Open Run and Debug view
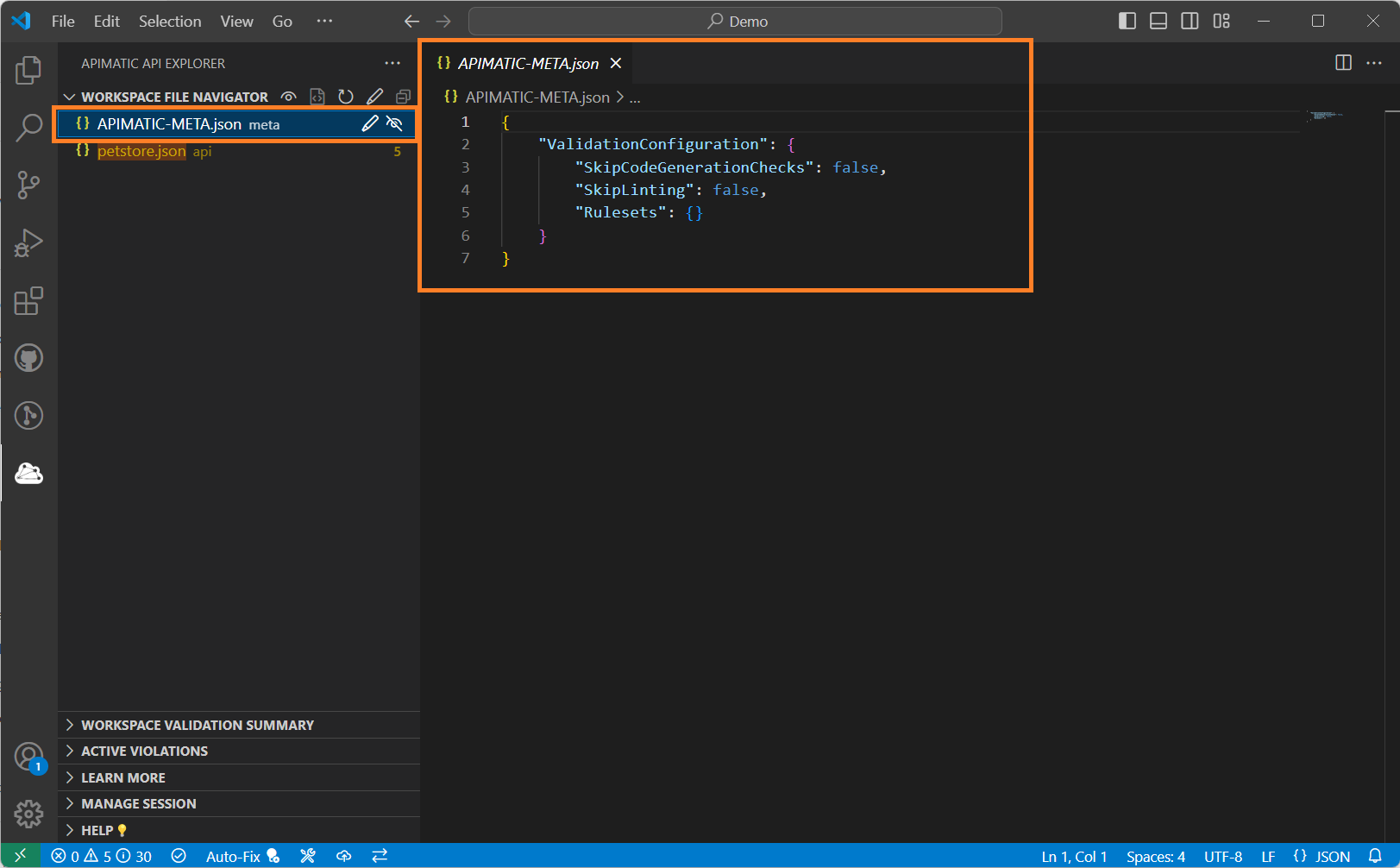This screenshot has width=1400, height=868. 28,242
